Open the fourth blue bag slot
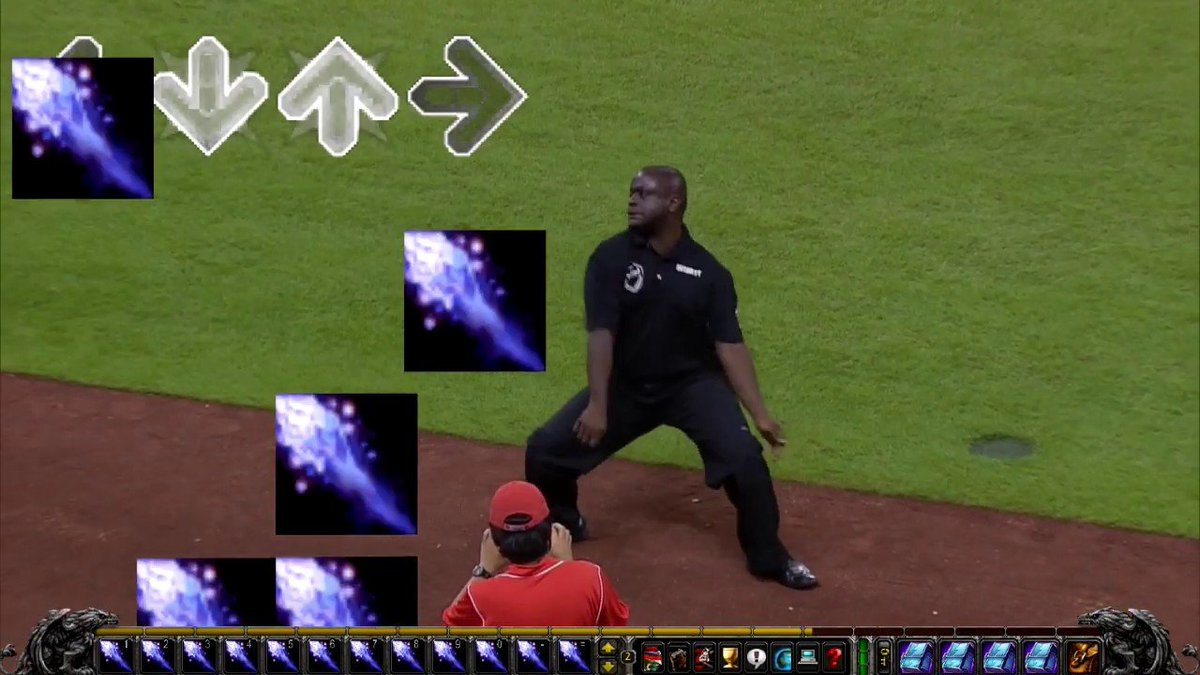The image size is (1200, 675). (x=1041, y=657)
